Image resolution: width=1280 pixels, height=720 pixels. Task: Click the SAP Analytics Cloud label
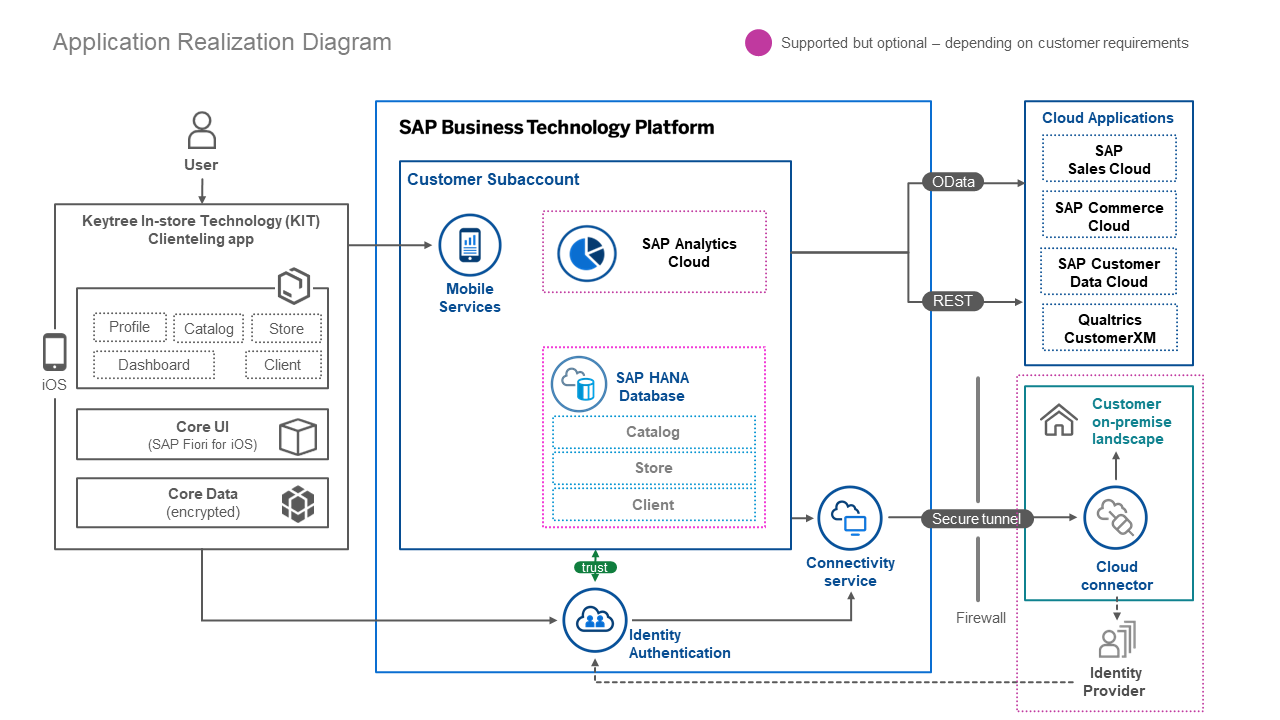tap(689, 253)
